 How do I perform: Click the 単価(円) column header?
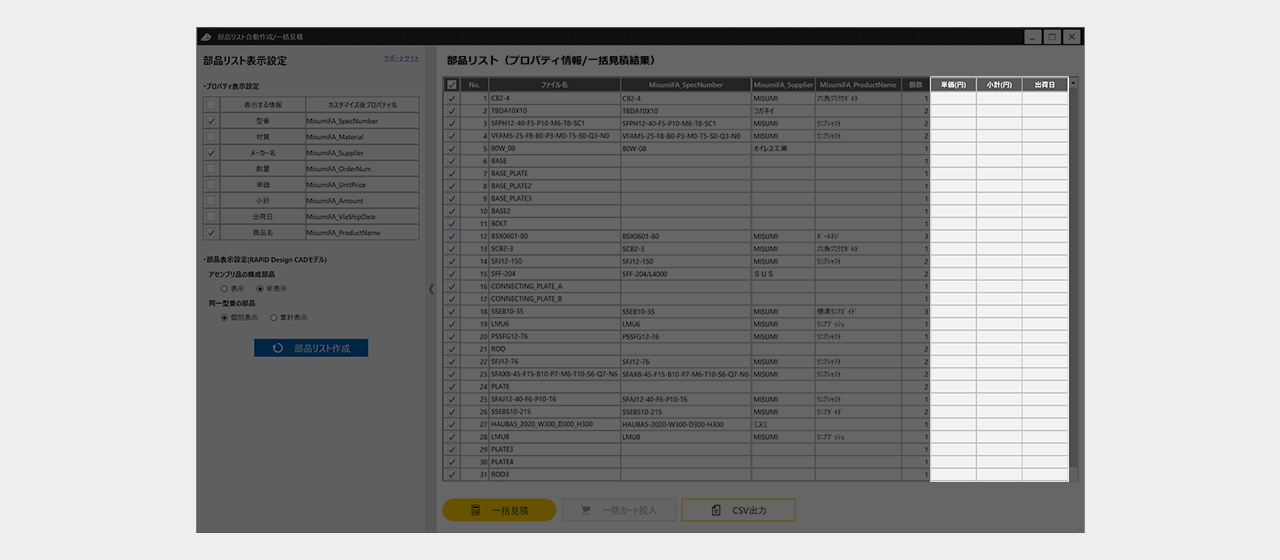[x=953, y=85]
